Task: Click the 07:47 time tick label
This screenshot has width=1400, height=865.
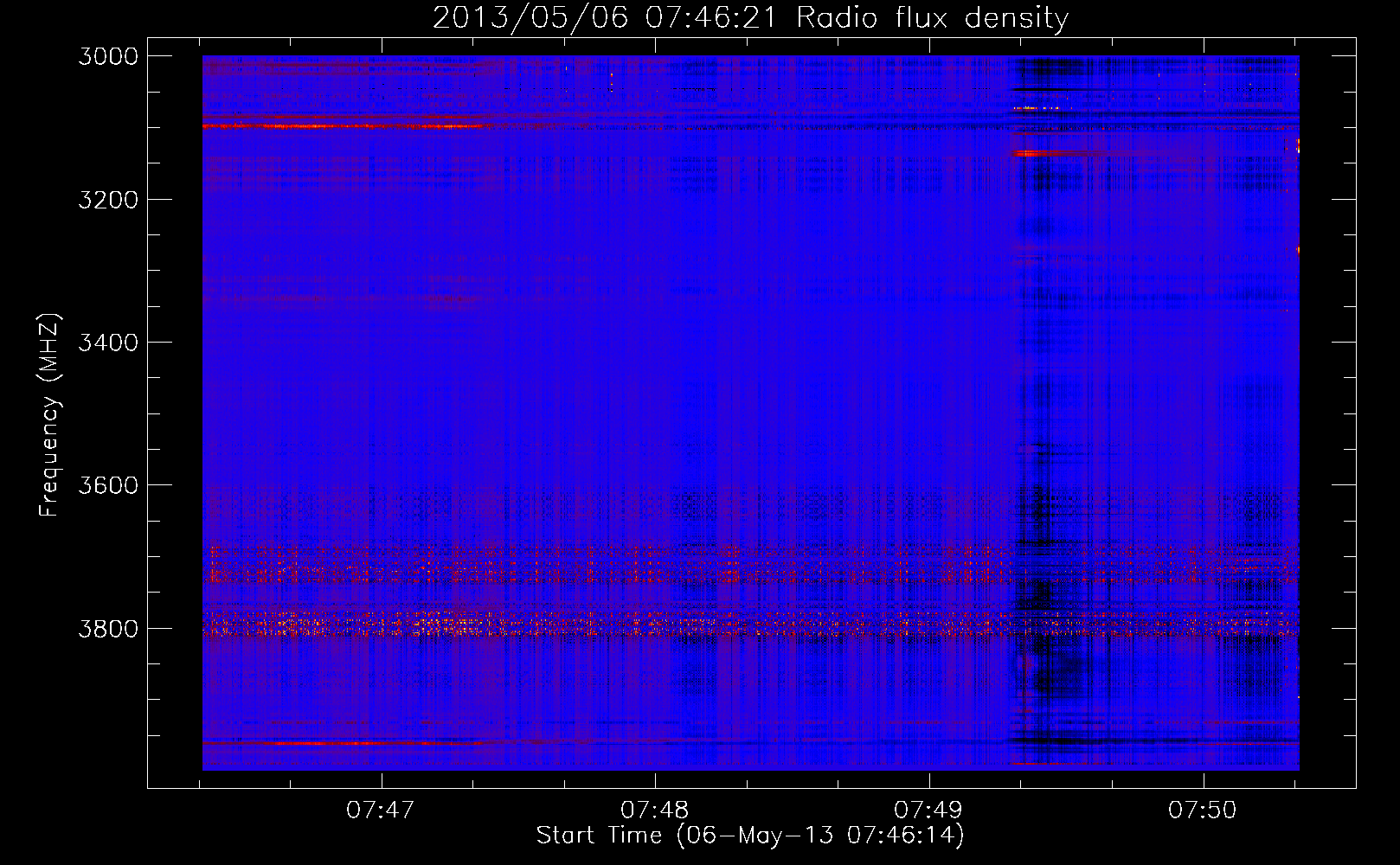Action: (x=381, y=811)
